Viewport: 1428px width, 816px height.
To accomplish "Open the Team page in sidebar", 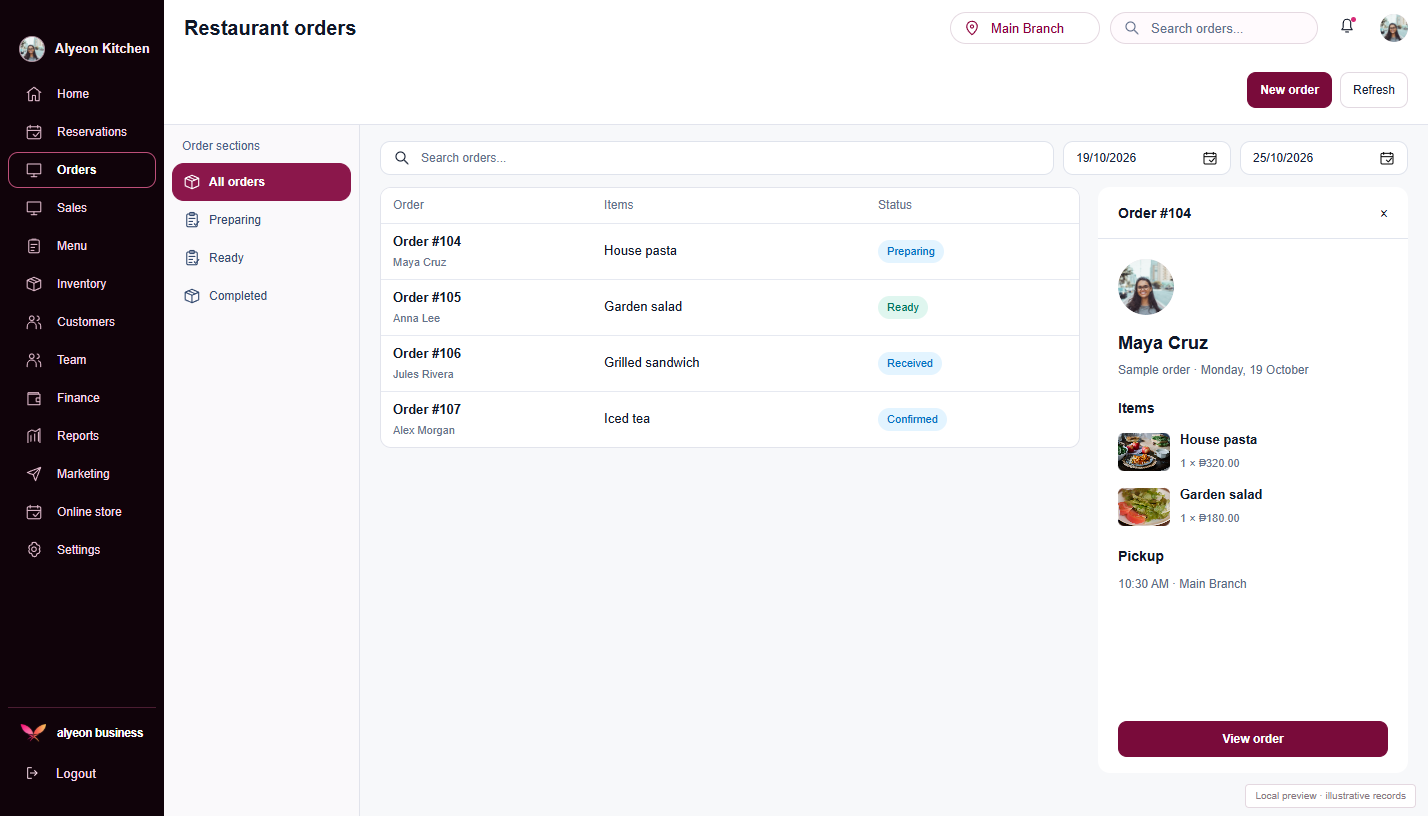I will pyautogui.click(x=82, y=360).
